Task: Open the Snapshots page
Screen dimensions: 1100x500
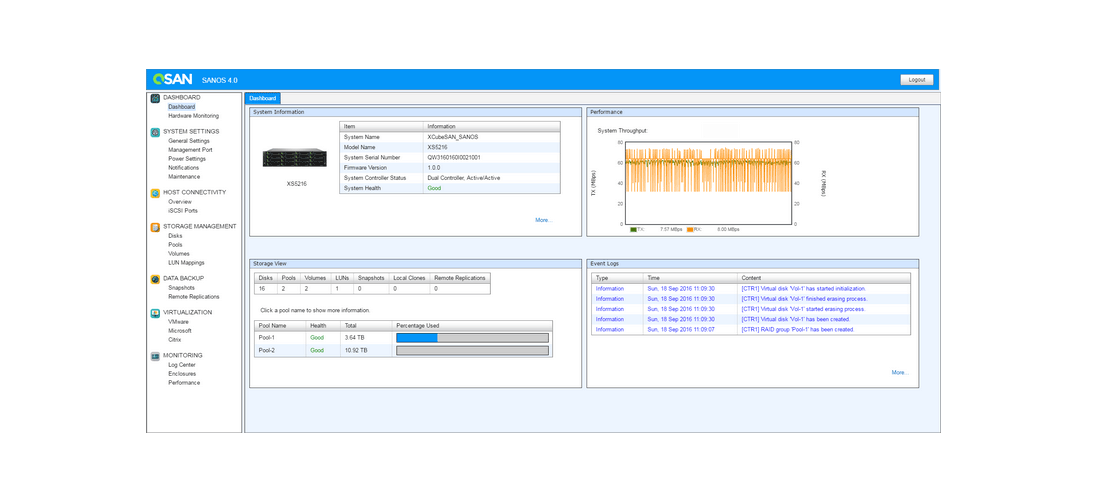Action: (x=182, y=288)
